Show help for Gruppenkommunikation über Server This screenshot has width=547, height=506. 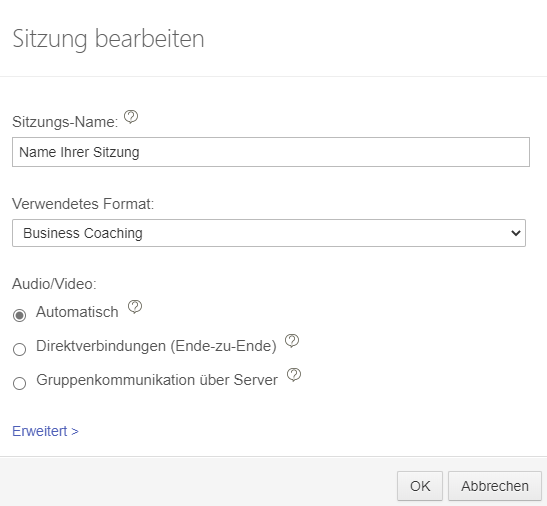tap(294, 374)
